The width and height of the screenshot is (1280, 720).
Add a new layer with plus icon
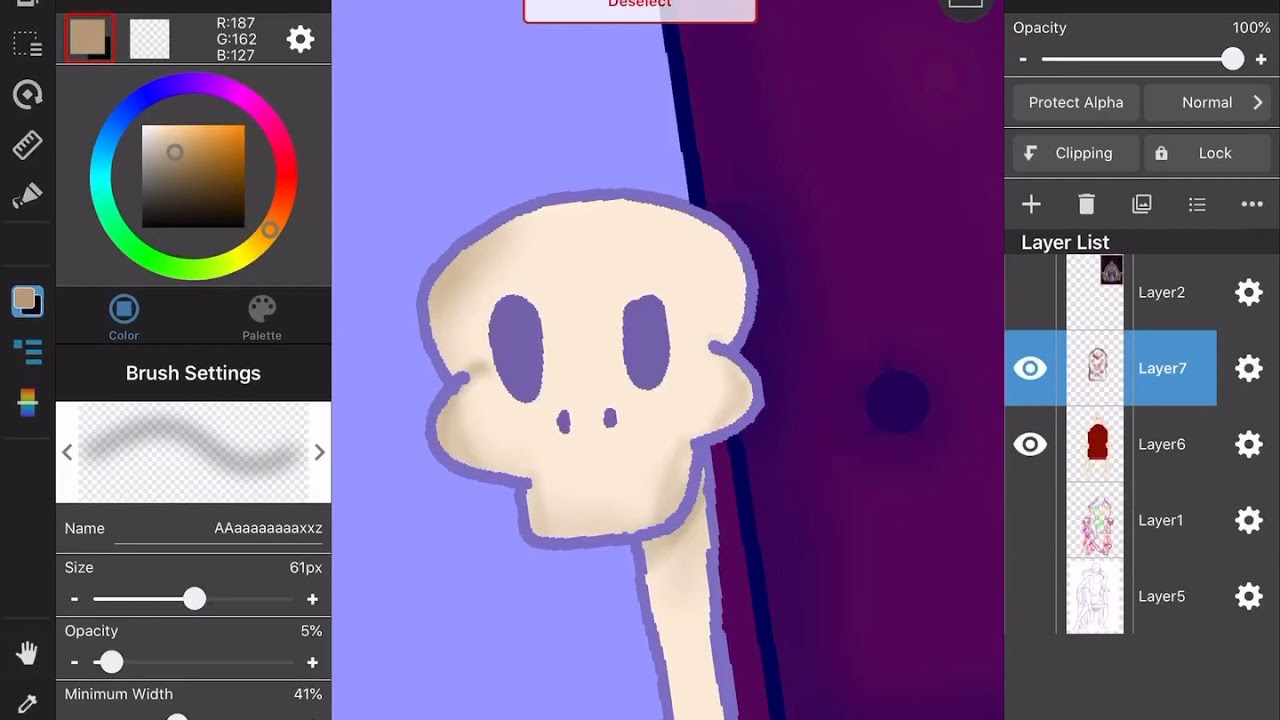click(1031, 204)
